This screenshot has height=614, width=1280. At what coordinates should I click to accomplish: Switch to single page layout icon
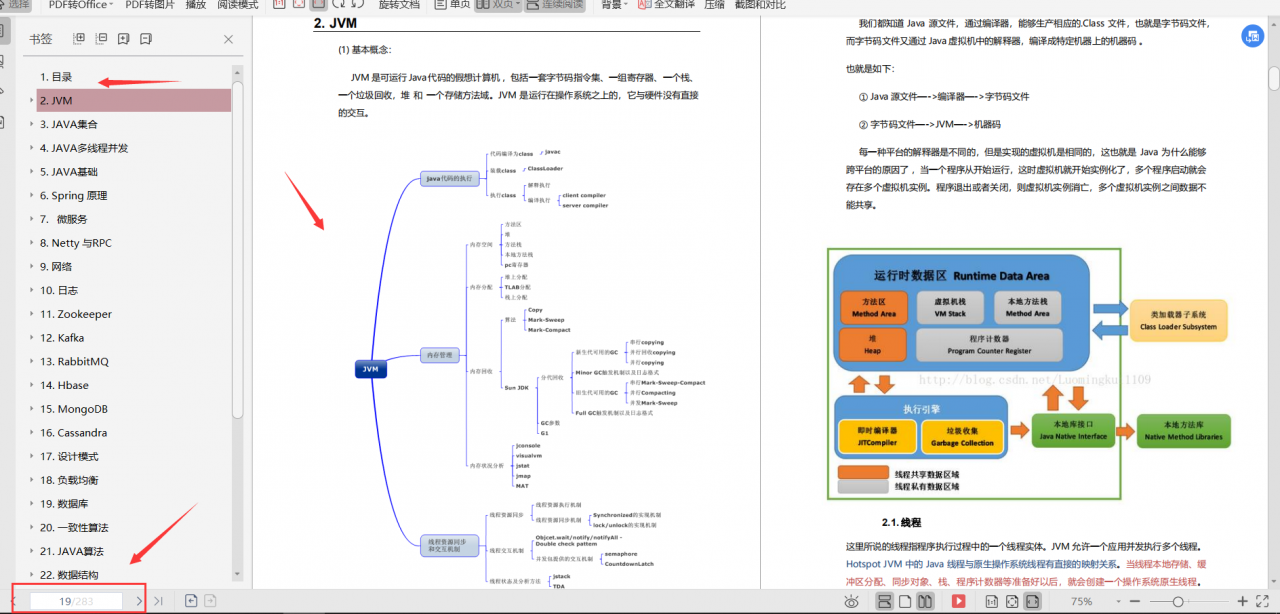click(x=905, y=601)
